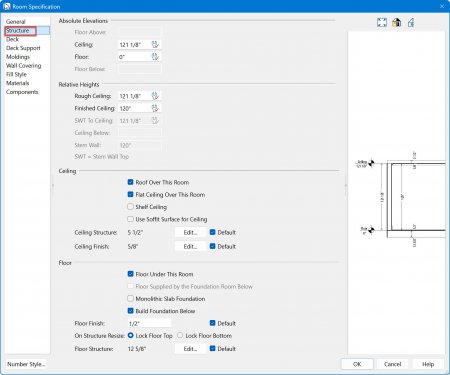The width and height of the screenshot is (450, 375).
Task: Click the building preview view icon
Action: (x=396, y=22)
